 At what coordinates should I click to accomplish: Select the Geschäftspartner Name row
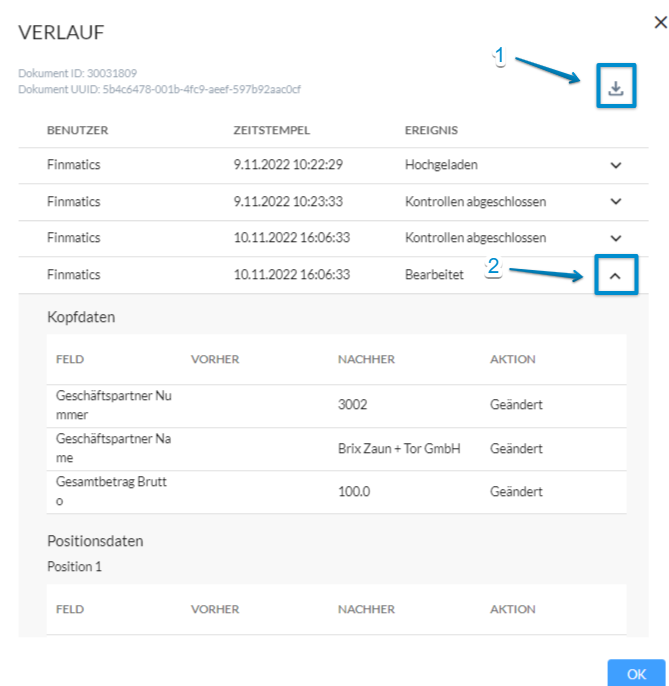[336, 449]
